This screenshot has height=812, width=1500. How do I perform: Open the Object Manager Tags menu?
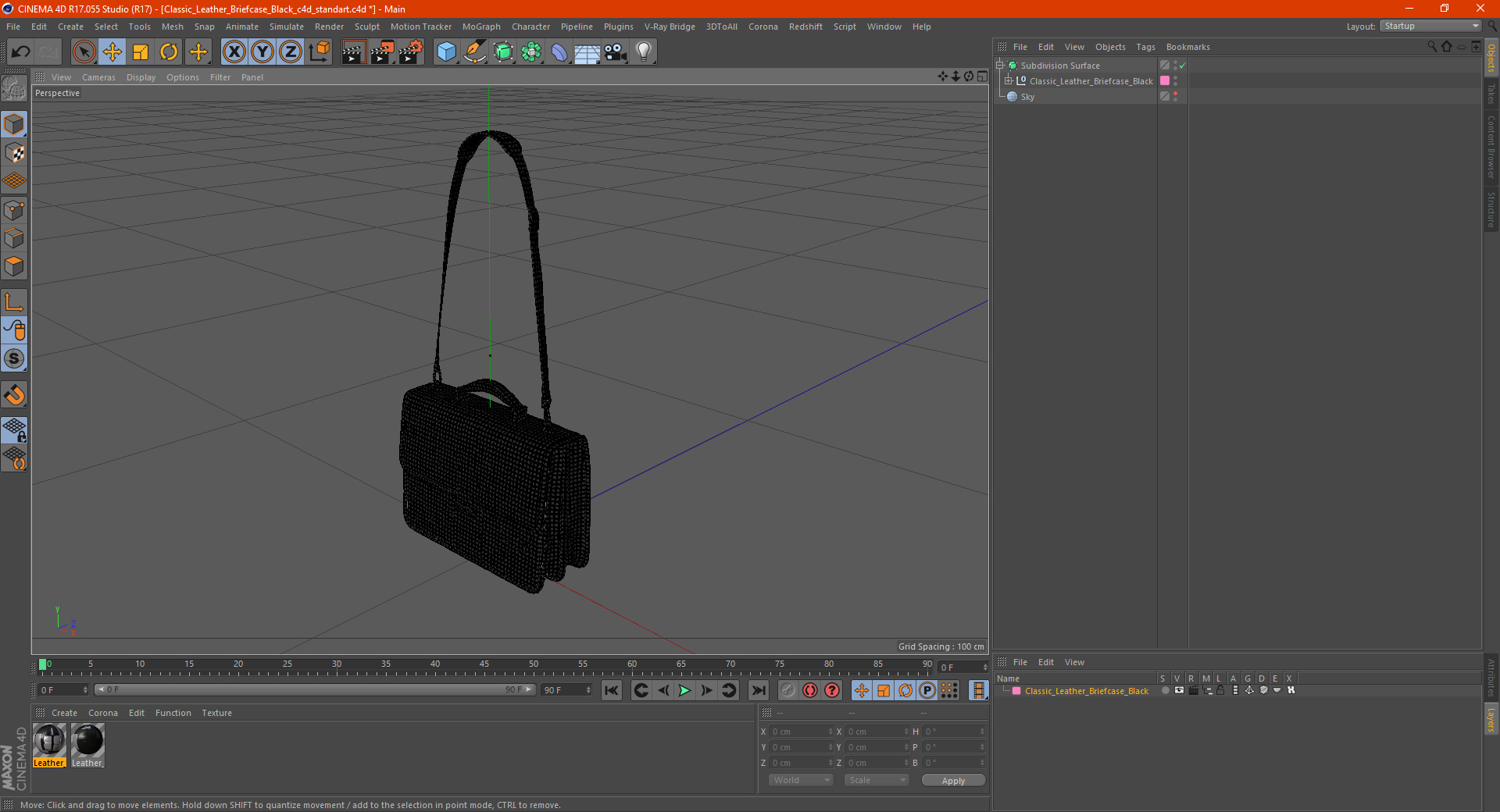1145,47
